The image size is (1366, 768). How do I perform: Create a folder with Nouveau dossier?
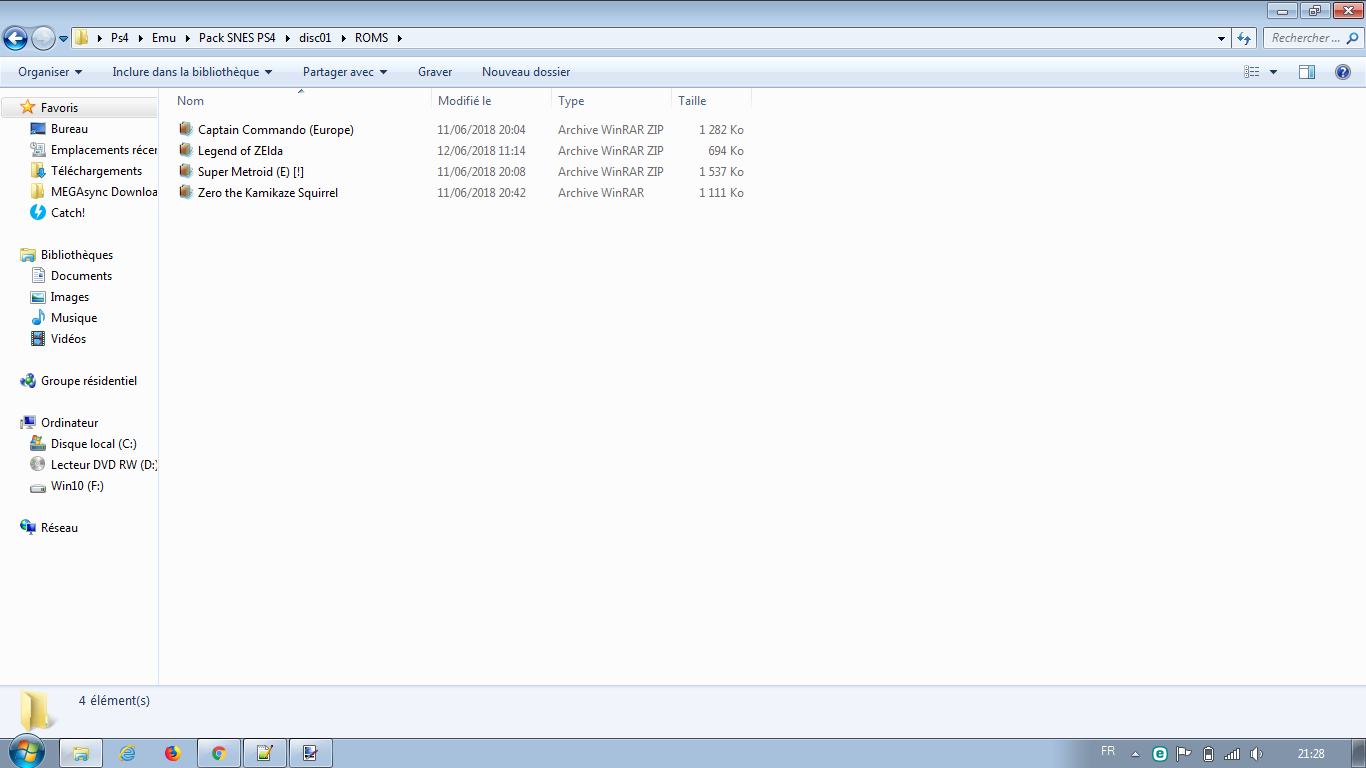click(x=526, y=72)
